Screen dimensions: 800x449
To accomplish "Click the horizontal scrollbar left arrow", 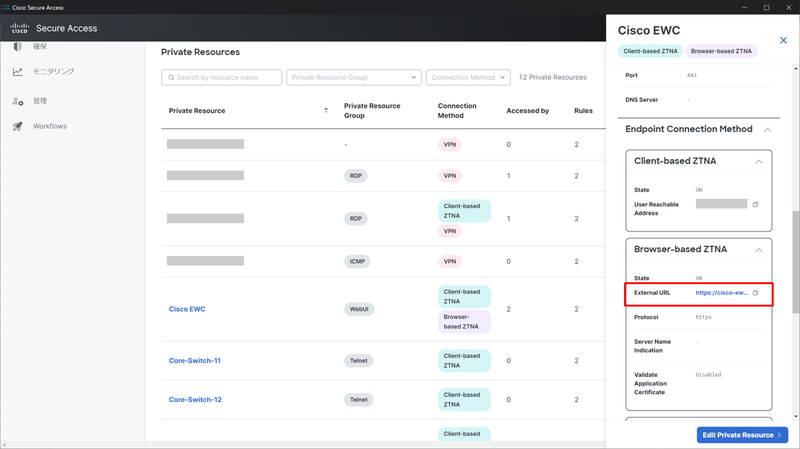I will [4, 445].
